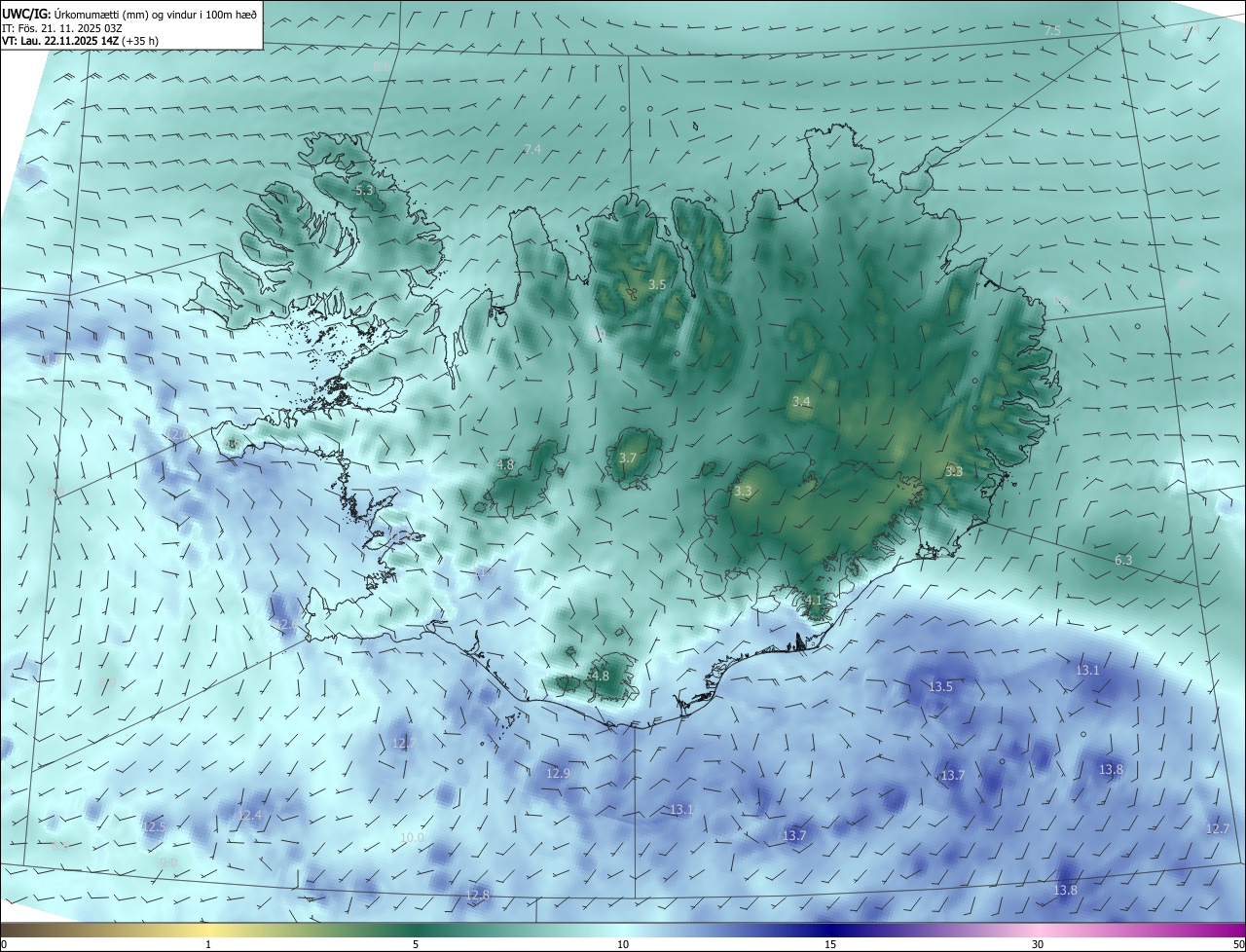Click the 10.0 value label on the map
The image size is (1246, 952).
click(413, 838)
